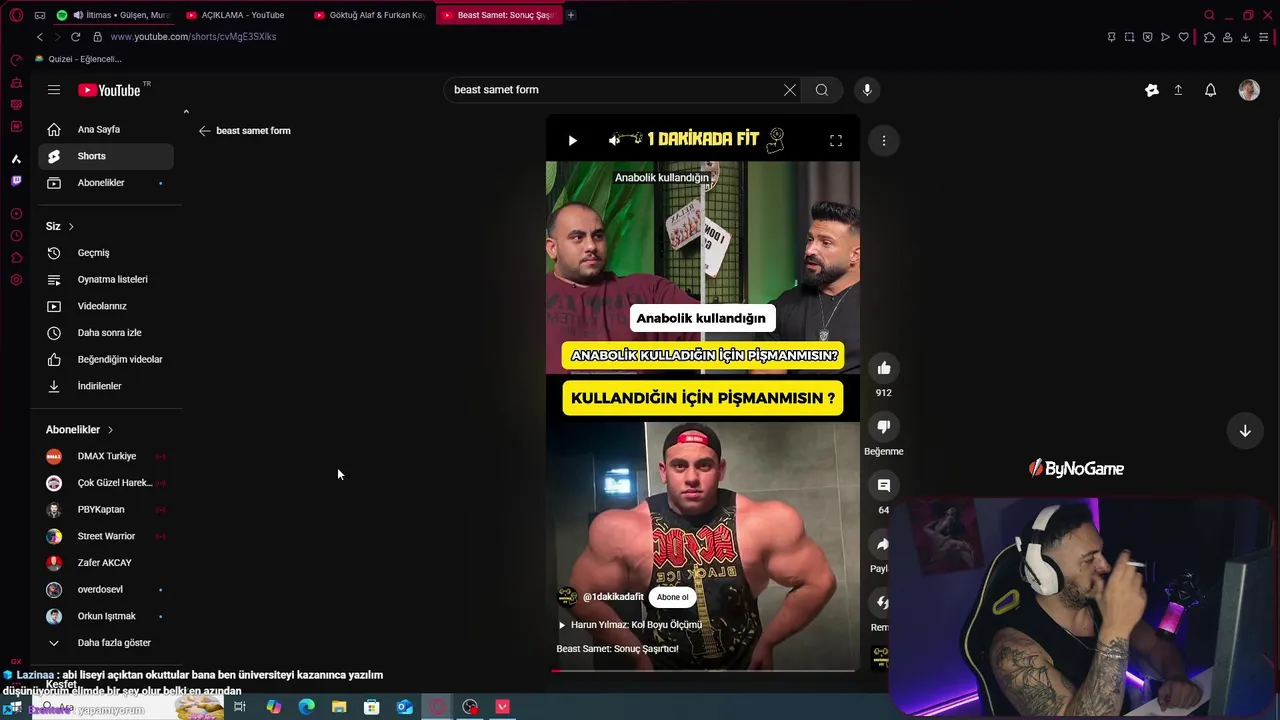This screenshot has width=1280, height=720.
Task: Open 'Daha sonra izle' list
Action: [x=106, y=333]
